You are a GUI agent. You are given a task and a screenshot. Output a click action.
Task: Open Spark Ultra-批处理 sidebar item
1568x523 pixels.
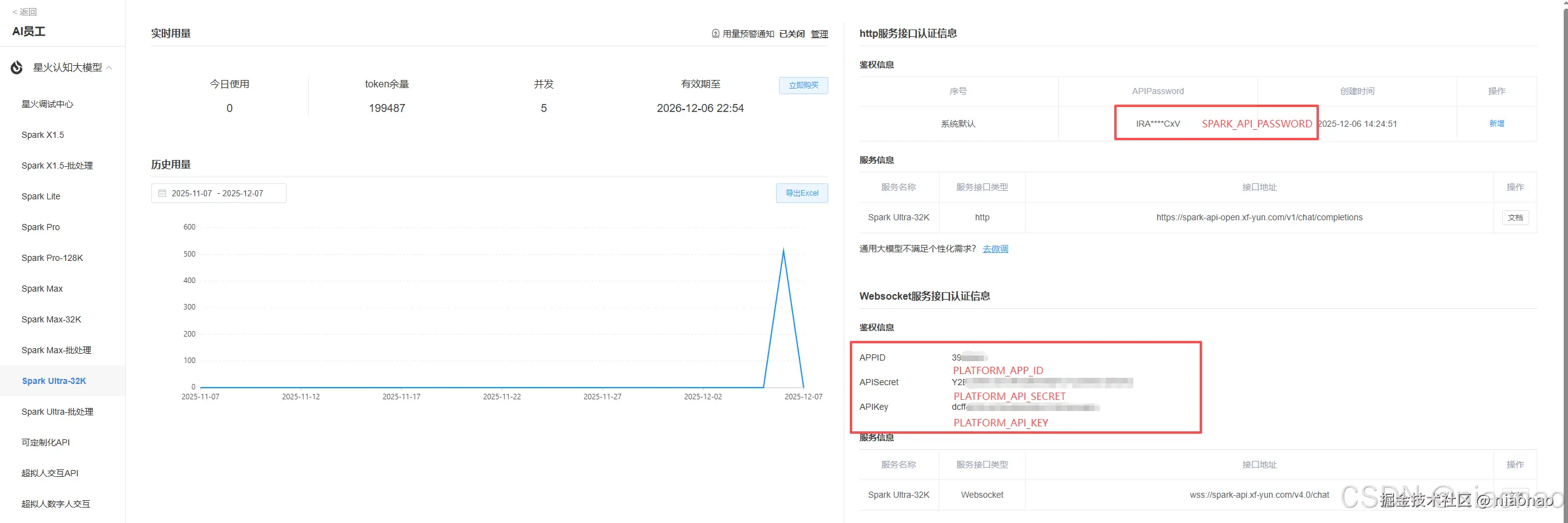pos(57,412)
